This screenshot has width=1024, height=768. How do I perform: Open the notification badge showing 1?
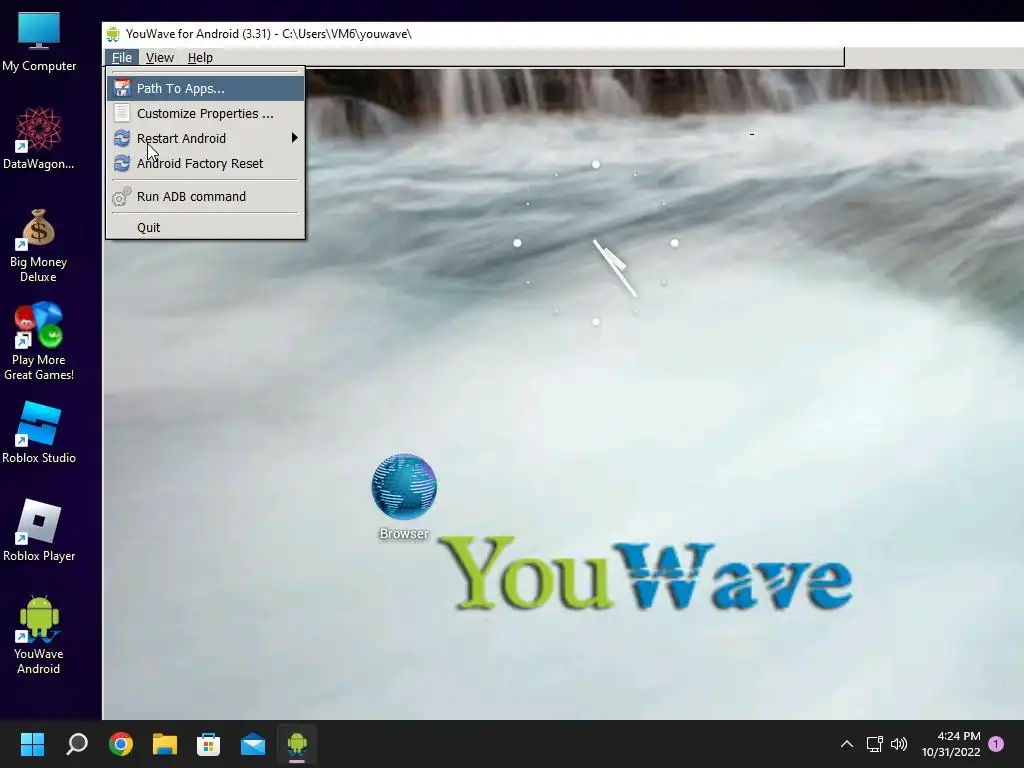tap(996, 743)
